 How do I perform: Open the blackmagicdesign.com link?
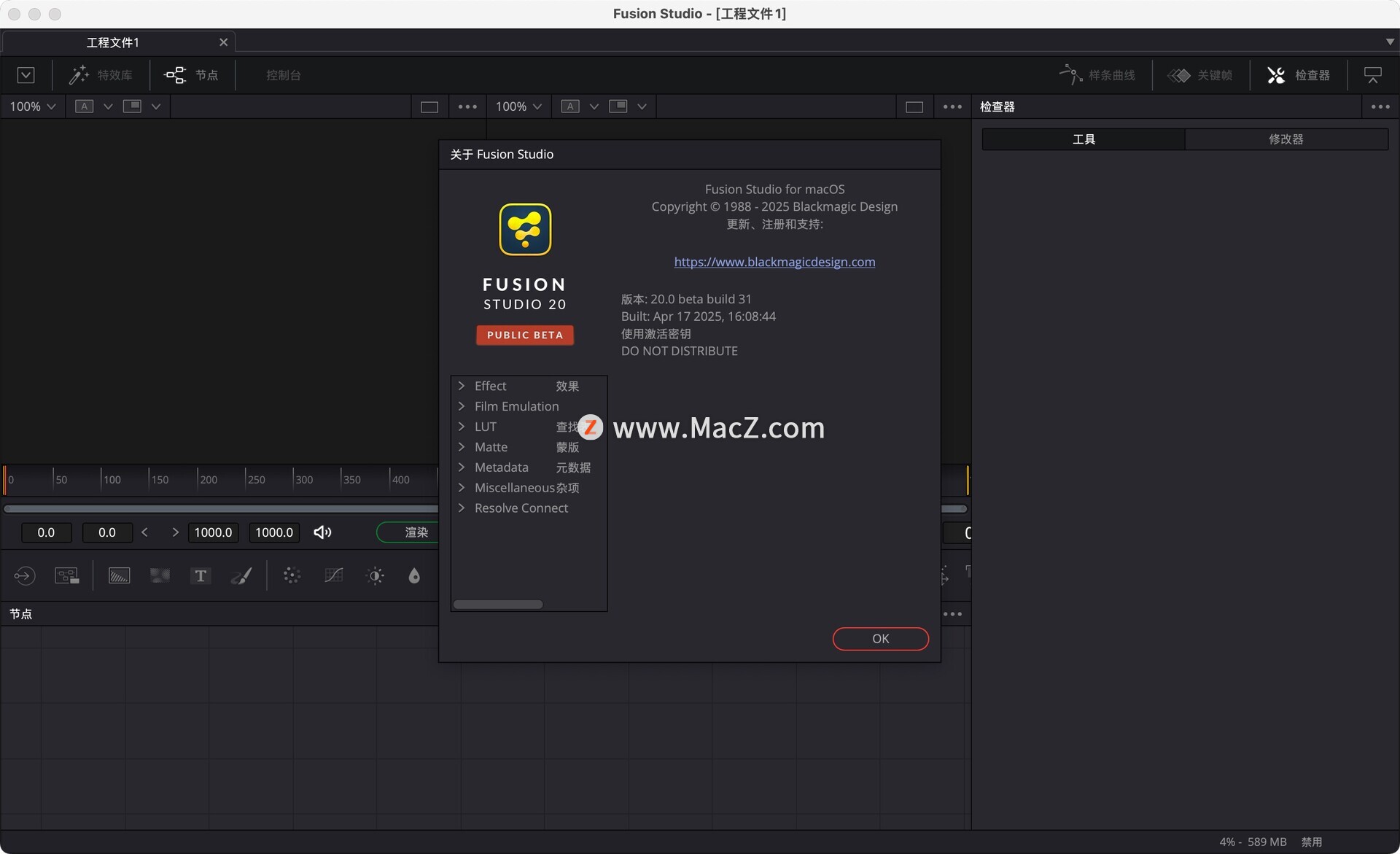click(774, 262)
